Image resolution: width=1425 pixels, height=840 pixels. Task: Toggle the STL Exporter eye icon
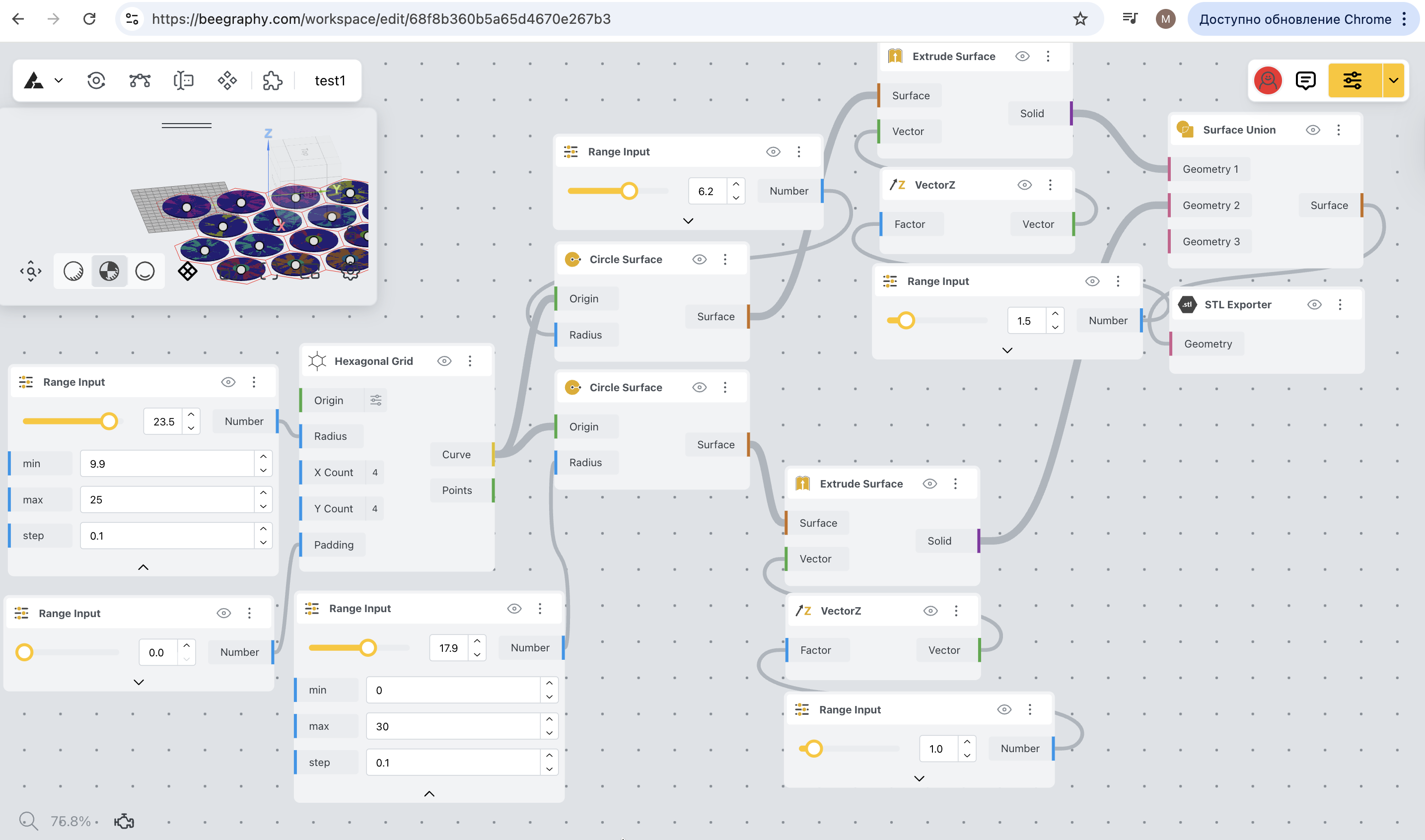[1314, 305]
